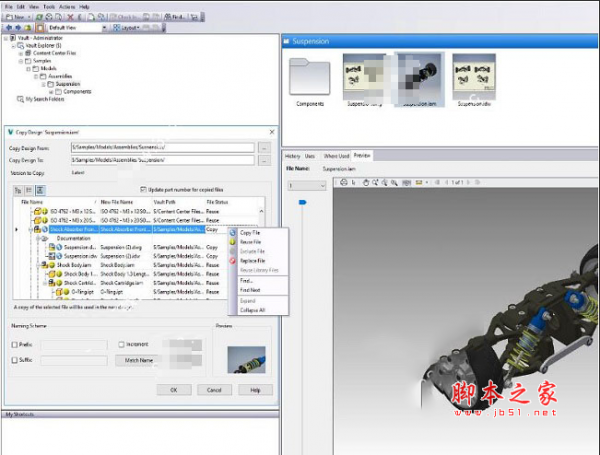Enable the Increment checkbox

[121, 344]
